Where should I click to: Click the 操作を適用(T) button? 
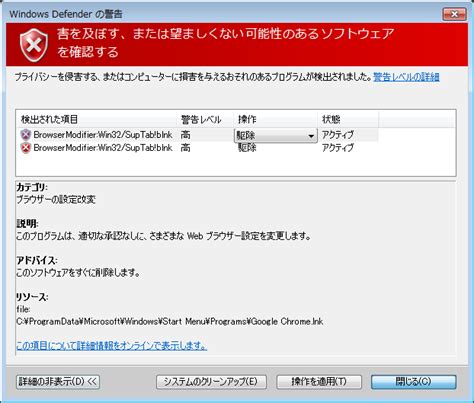pyautogui.click(x=319, y=382)
